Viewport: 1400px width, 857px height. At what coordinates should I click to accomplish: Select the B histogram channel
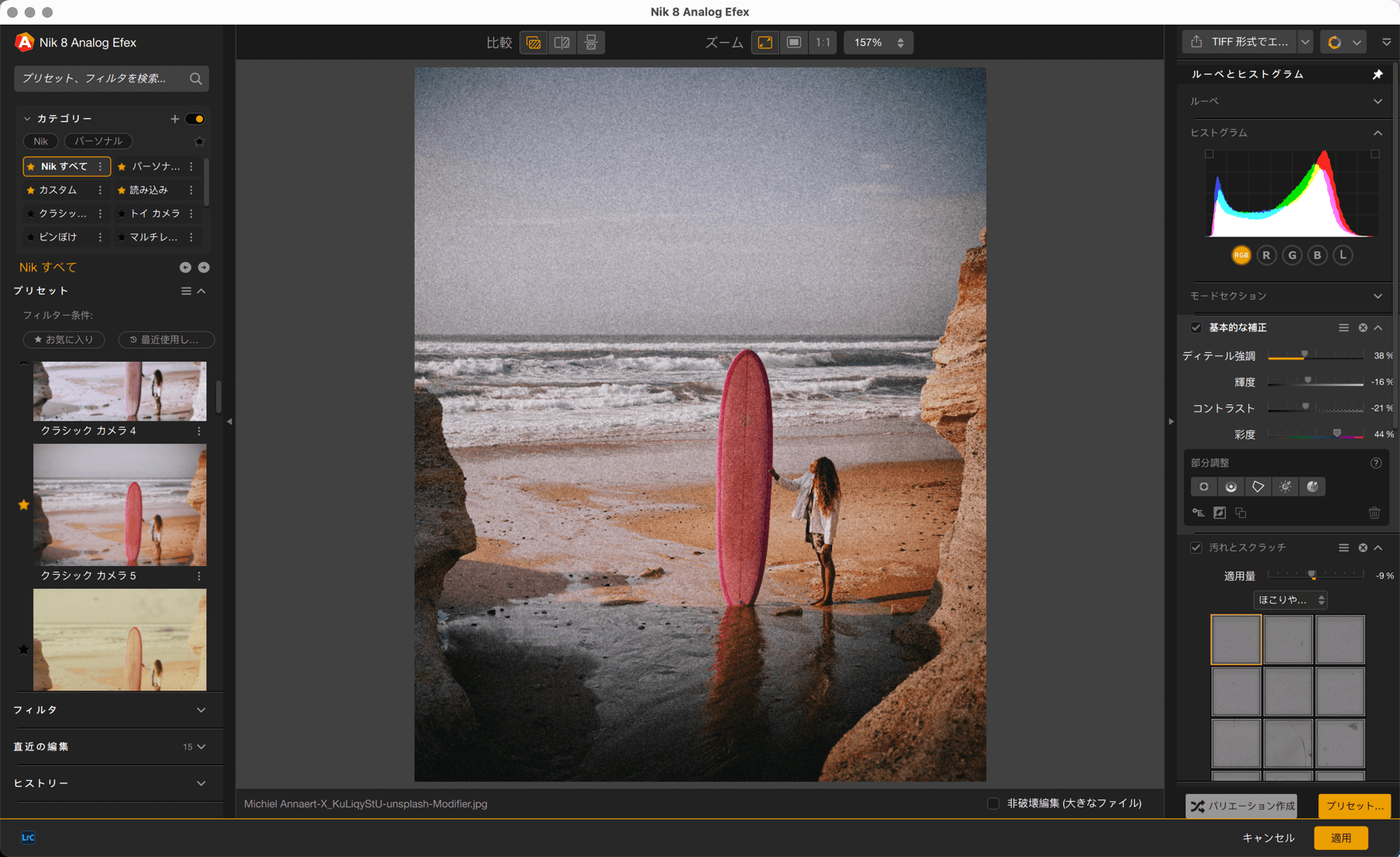1318,255
